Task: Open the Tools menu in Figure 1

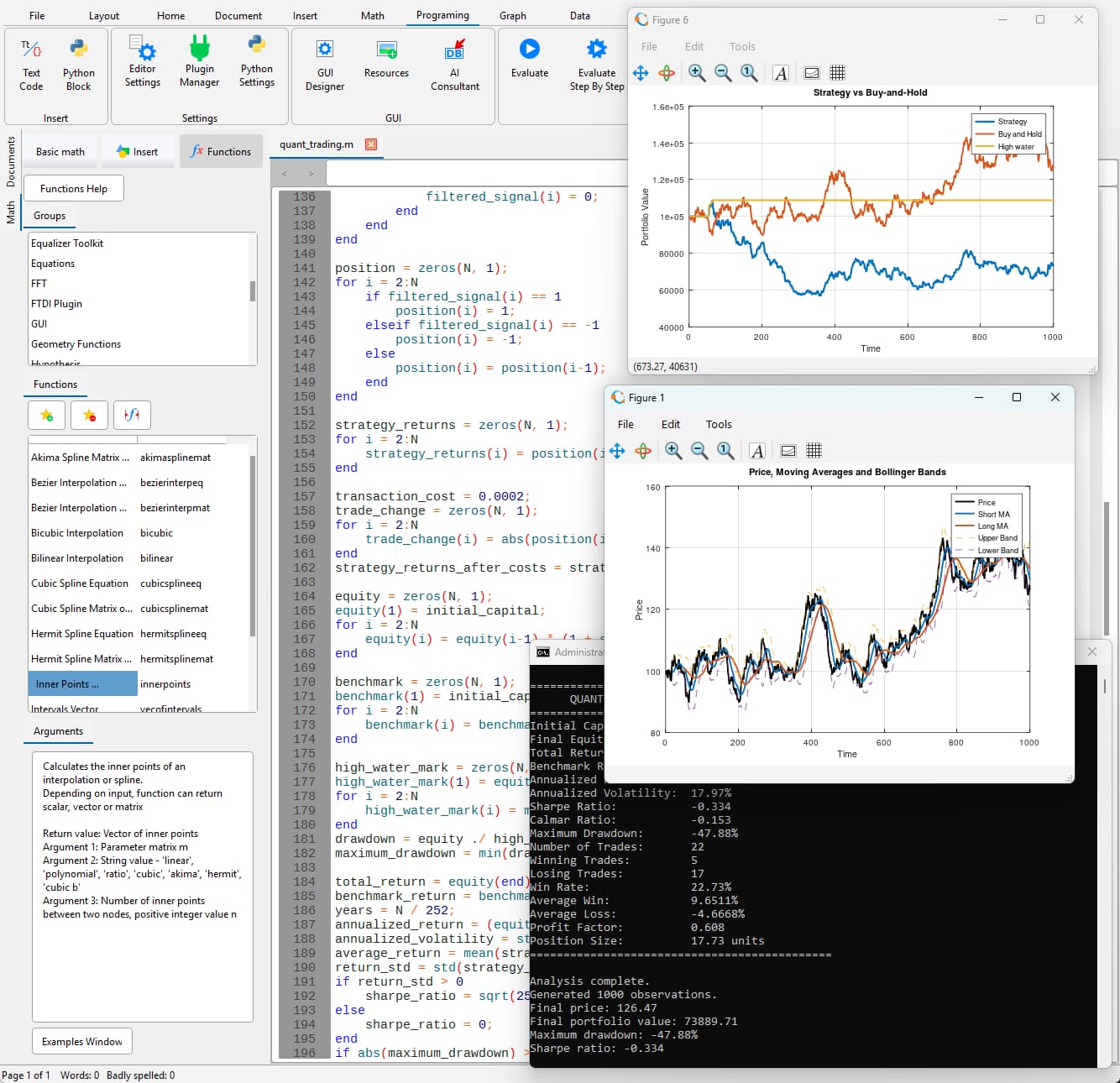Action: pyautogui.click(x=719, y=425)
